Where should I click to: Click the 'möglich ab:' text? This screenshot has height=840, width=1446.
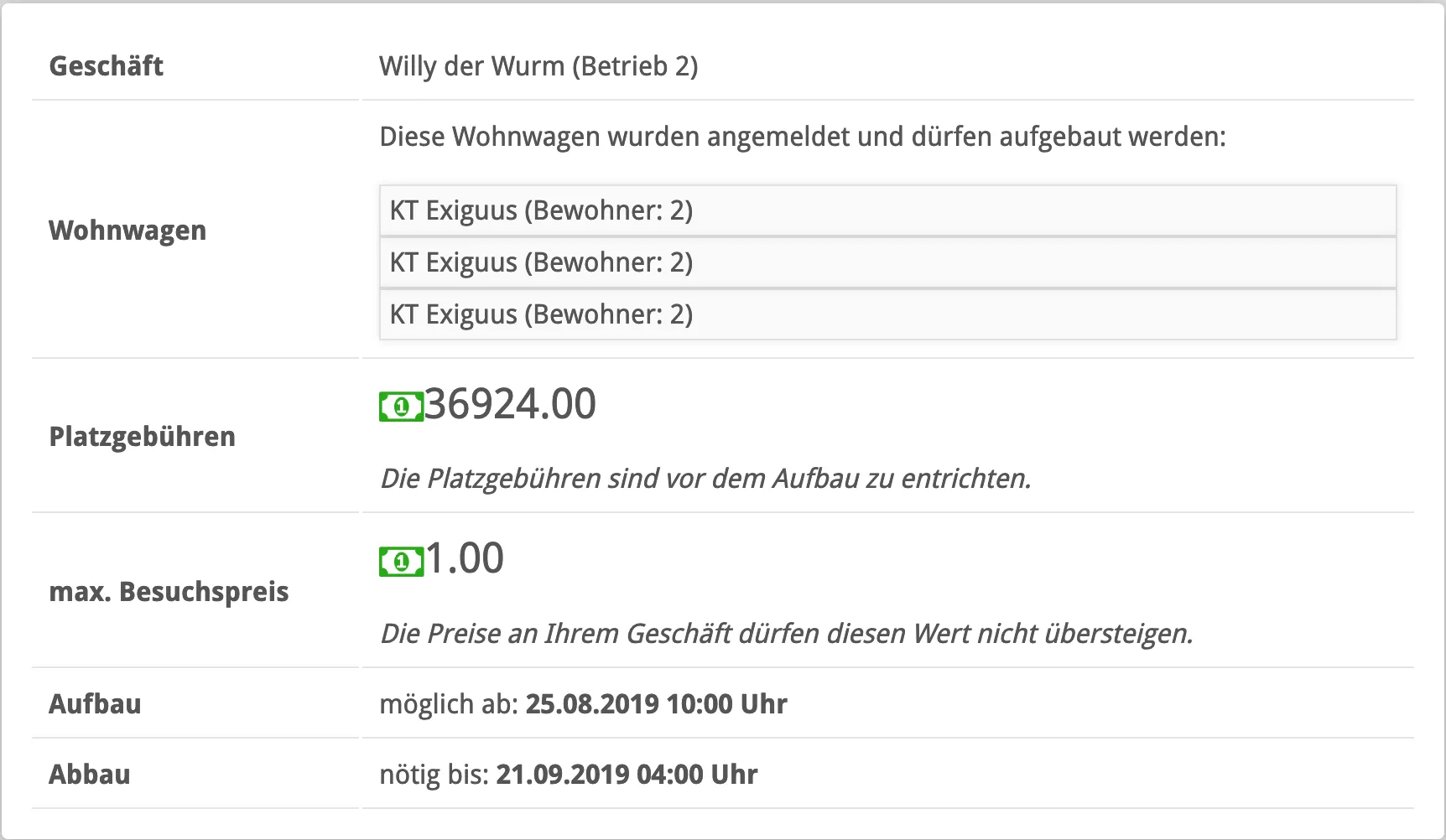(x=449, y=704)
